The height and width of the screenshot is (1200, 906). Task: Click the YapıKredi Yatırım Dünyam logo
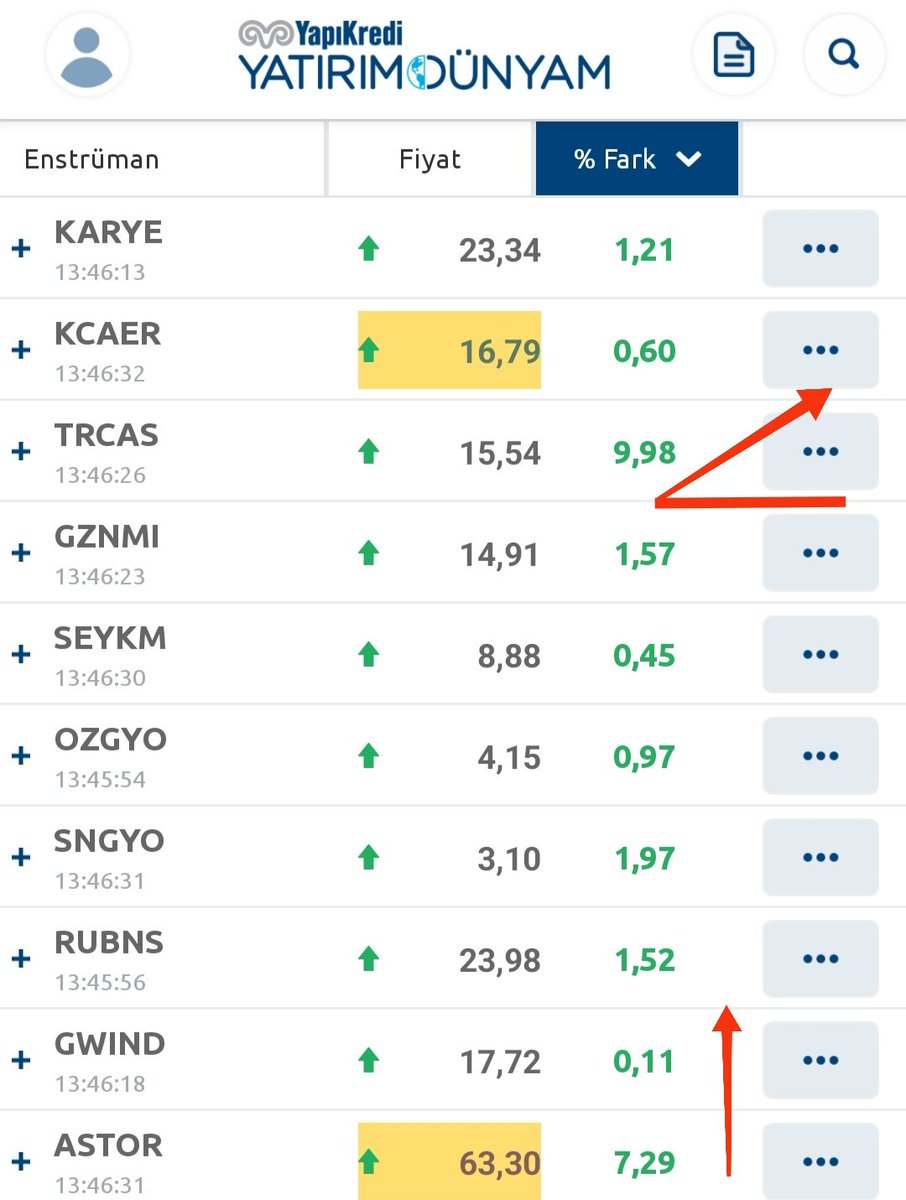click(424, 57)
